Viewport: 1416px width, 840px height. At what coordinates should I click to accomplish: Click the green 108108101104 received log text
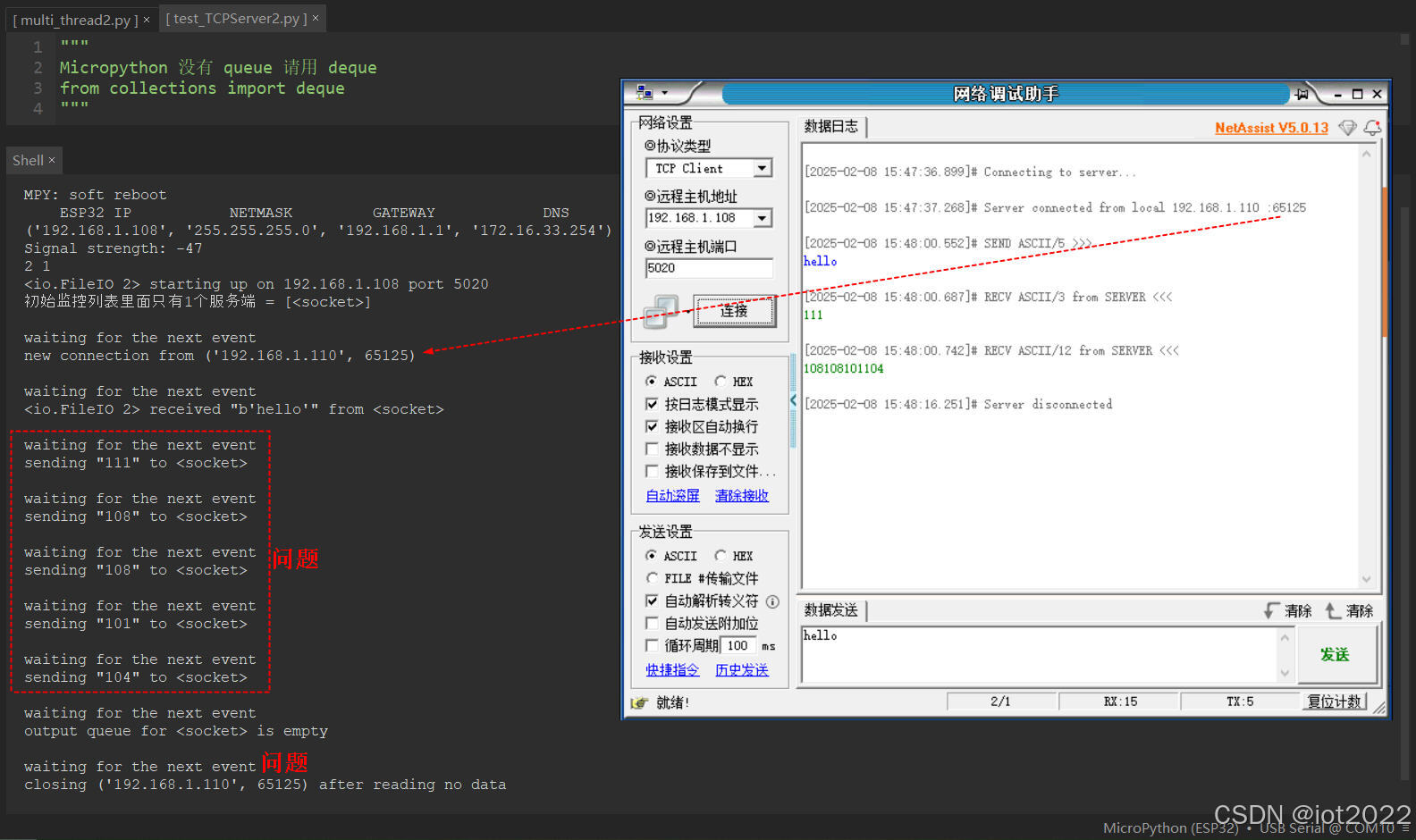843,368
